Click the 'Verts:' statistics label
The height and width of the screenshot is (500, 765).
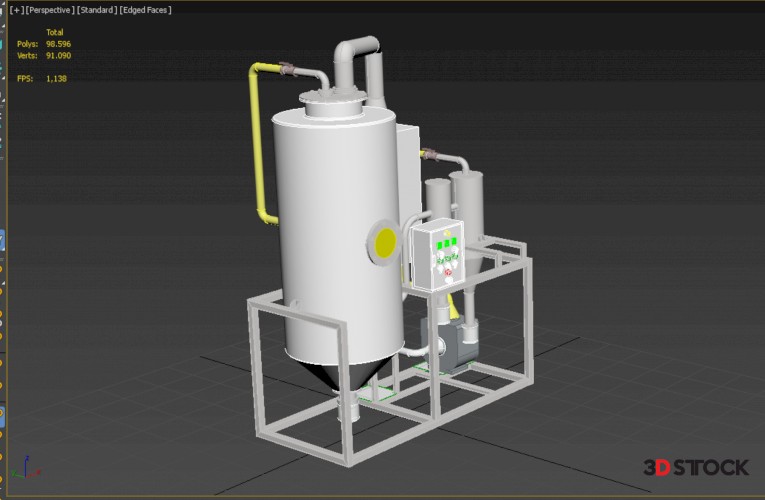pyautogui.click(x=27, y=56)
